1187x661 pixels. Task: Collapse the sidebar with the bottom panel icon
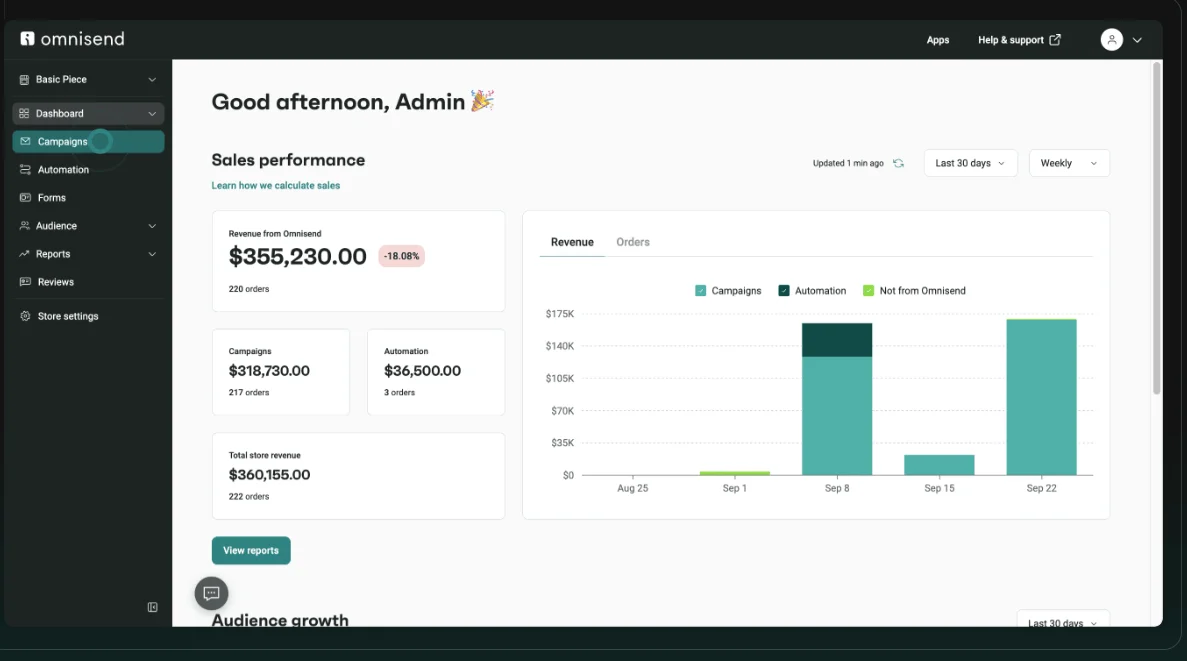(152, 607)
